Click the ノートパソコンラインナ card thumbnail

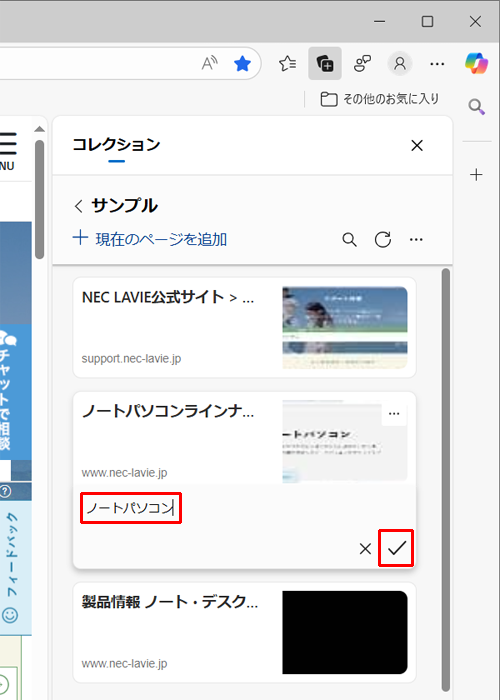[x=345, y=441]
